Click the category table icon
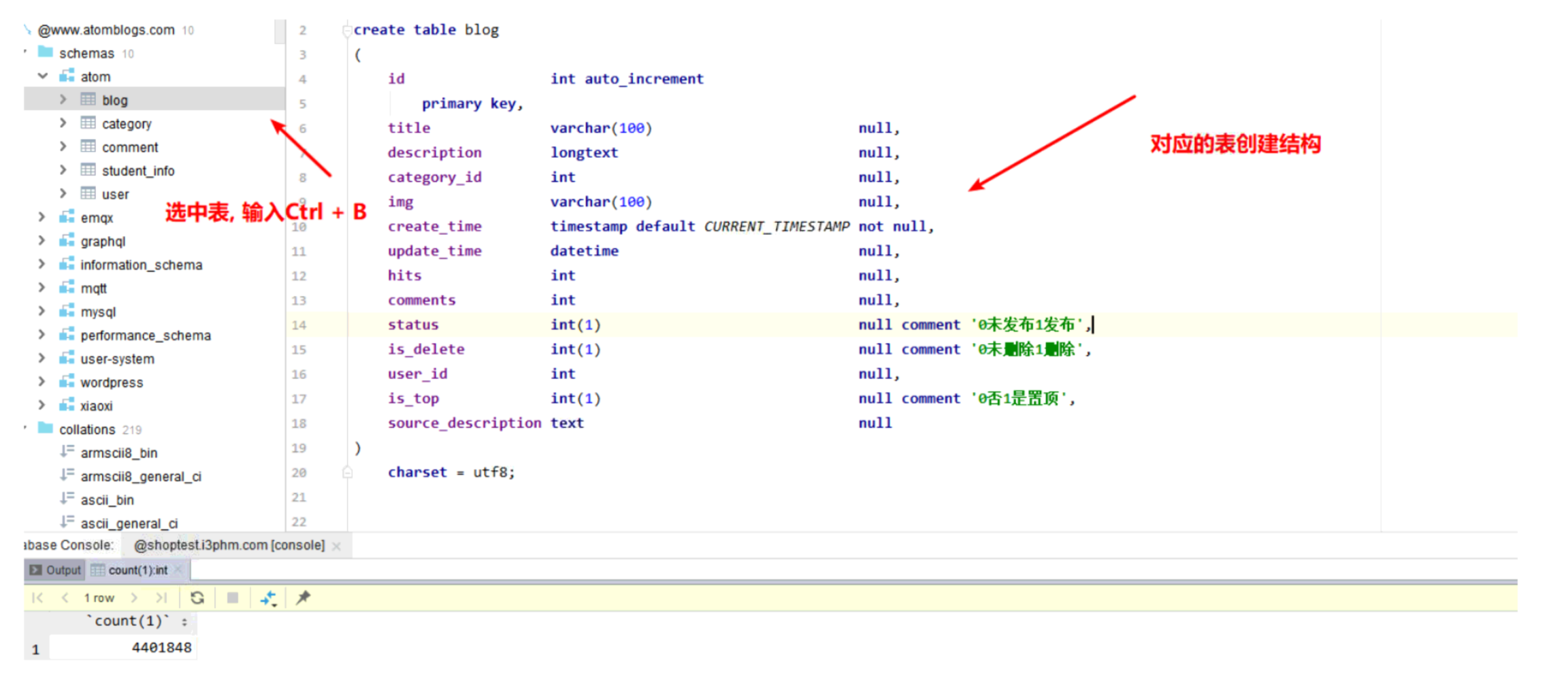Viewport: 1568px width, 696px height. click(x=88, y=123)
